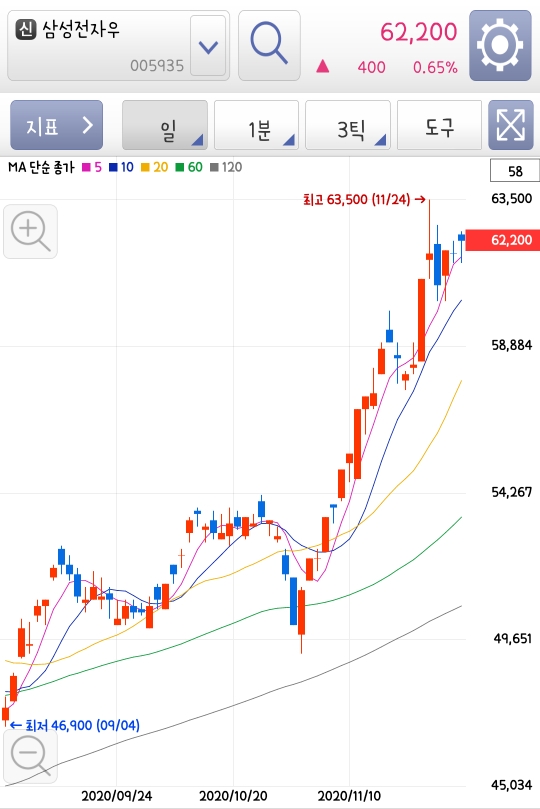Screen dimensions: 540x809
Task: Zoom in on the chart
Action: [x=30, y=231]
